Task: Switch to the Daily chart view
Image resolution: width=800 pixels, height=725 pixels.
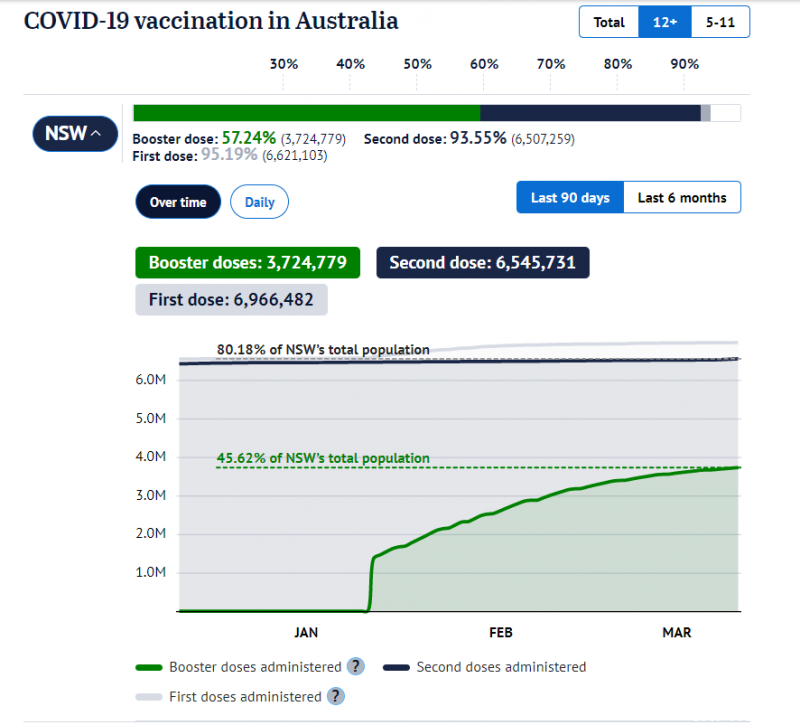Action: [x=259, y=202]
